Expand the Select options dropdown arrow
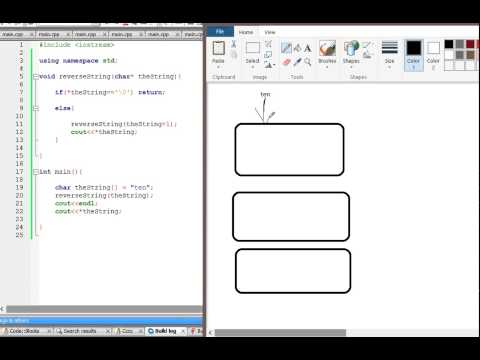This screenshot has width=480, height=360. 253,67
